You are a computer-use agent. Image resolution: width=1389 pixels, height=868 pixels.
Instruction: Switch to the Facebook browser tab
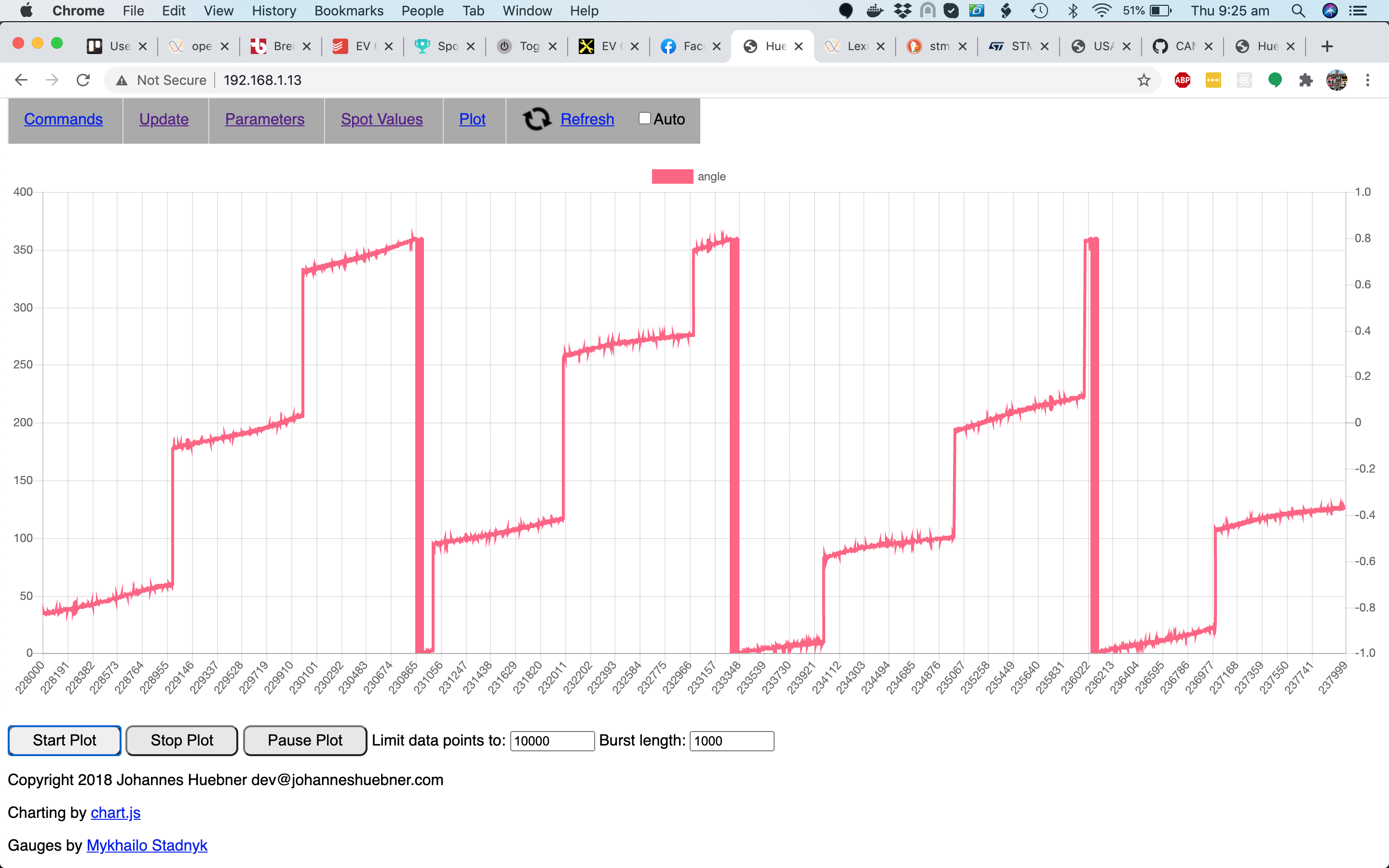[686, 46]
